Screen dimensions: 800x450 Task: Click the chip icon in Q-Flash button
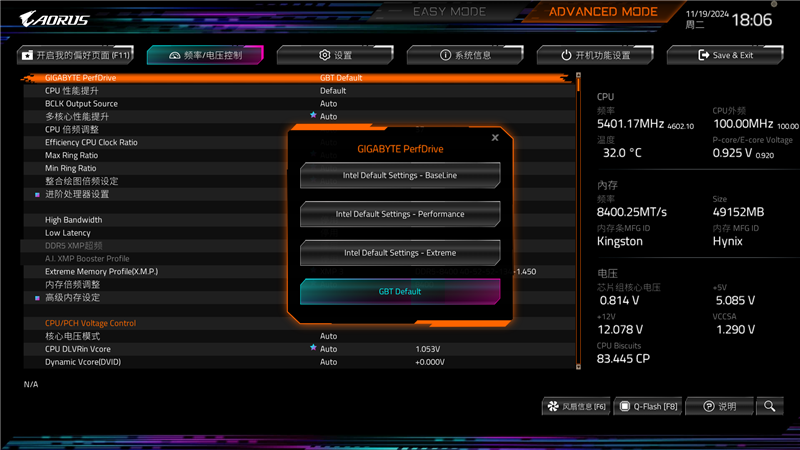click(x=624, y=406)
